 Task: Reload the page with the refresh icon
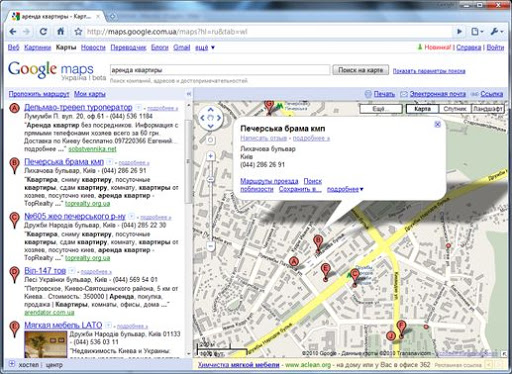[x=43, y=32]
